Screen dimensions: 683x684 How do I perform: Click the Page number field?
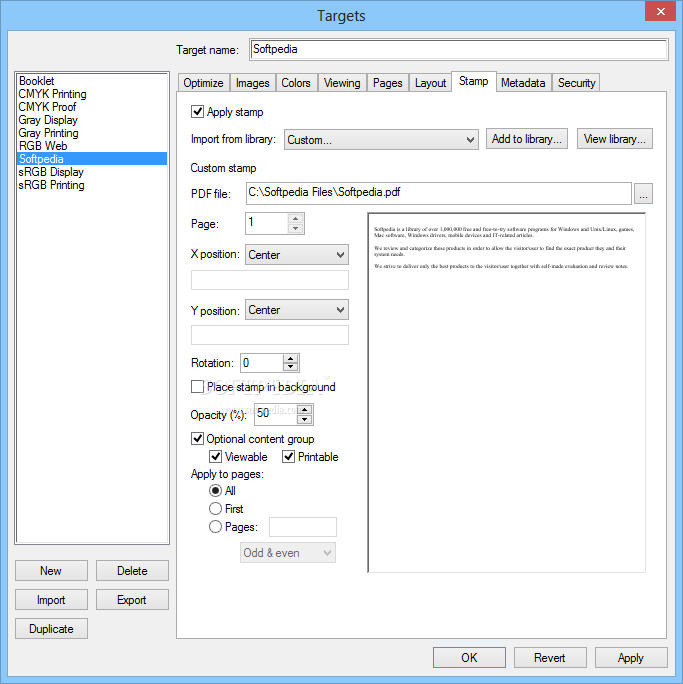pyautogui.click(x=267, y=223)
